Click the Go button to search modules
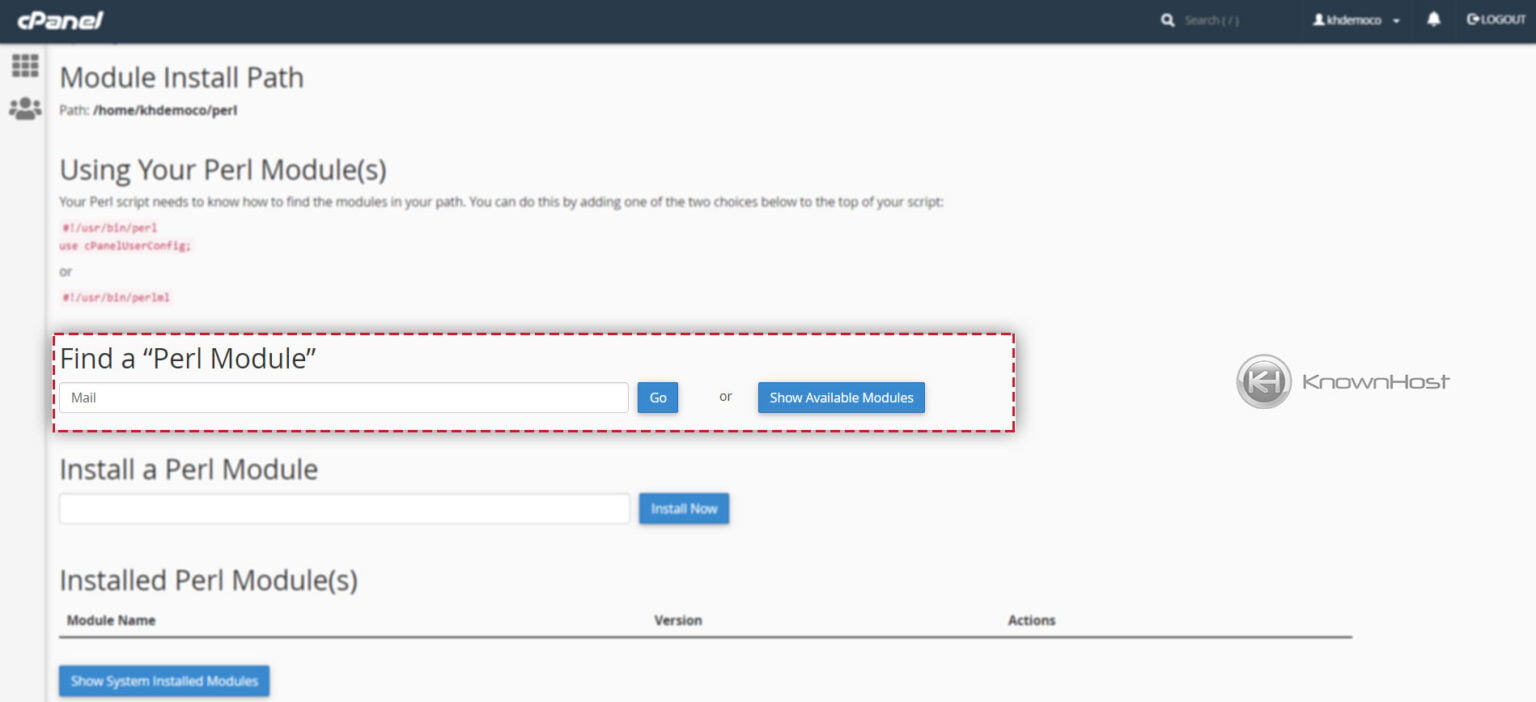Screen dimensions: 1536x702 click(656, 397)
